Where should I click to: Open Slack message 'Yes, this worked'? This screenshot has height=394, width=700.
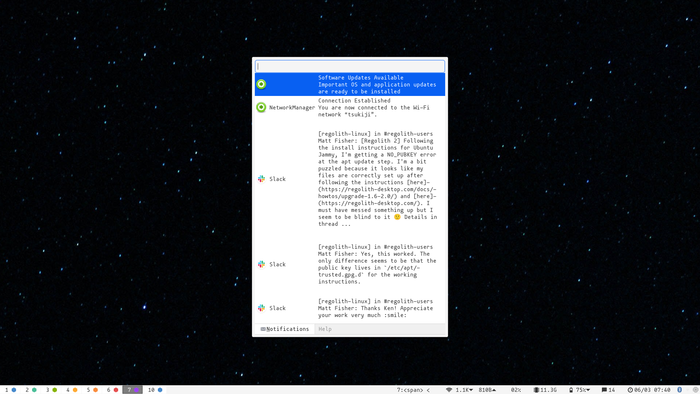pyautogui.click(x=377, y=264)
